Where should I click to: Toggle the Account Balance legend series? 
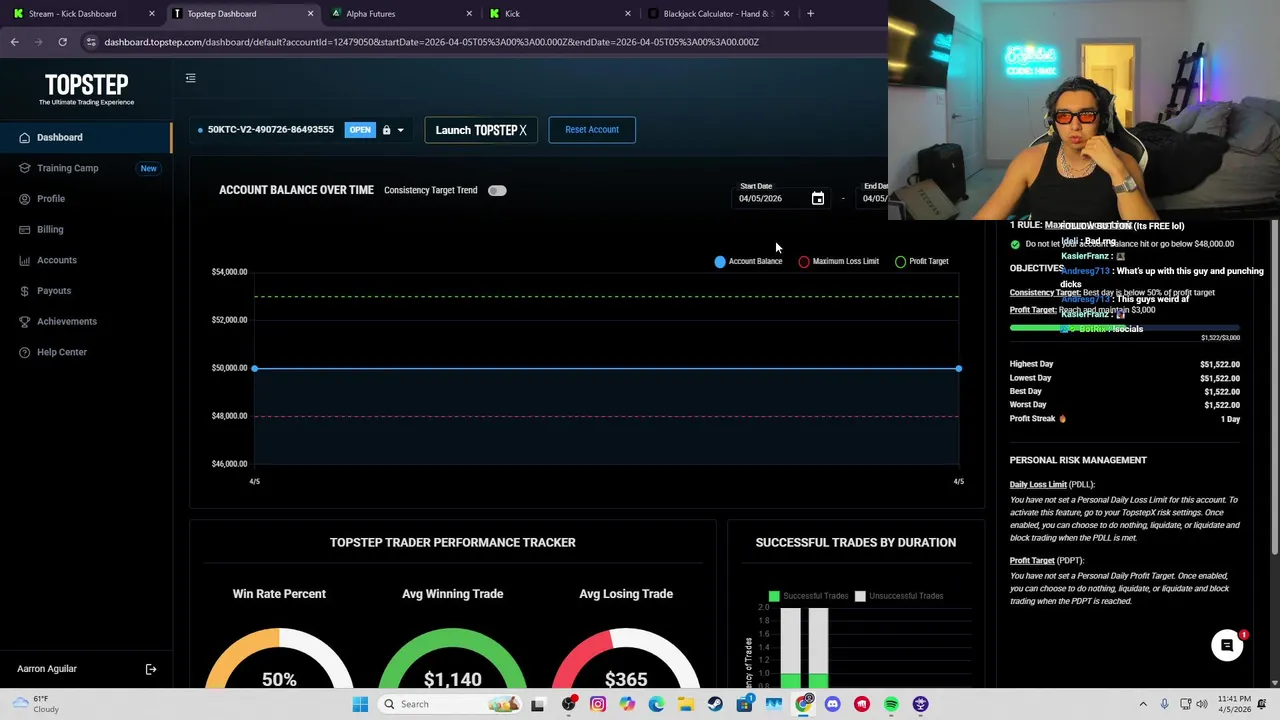(748, 261)
